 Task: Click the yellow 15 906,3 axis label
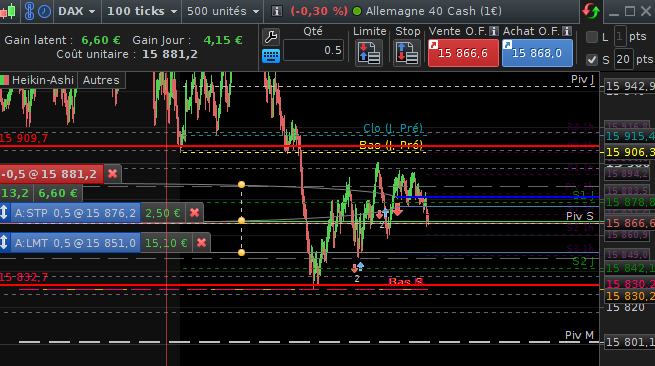tap(630, 152)
